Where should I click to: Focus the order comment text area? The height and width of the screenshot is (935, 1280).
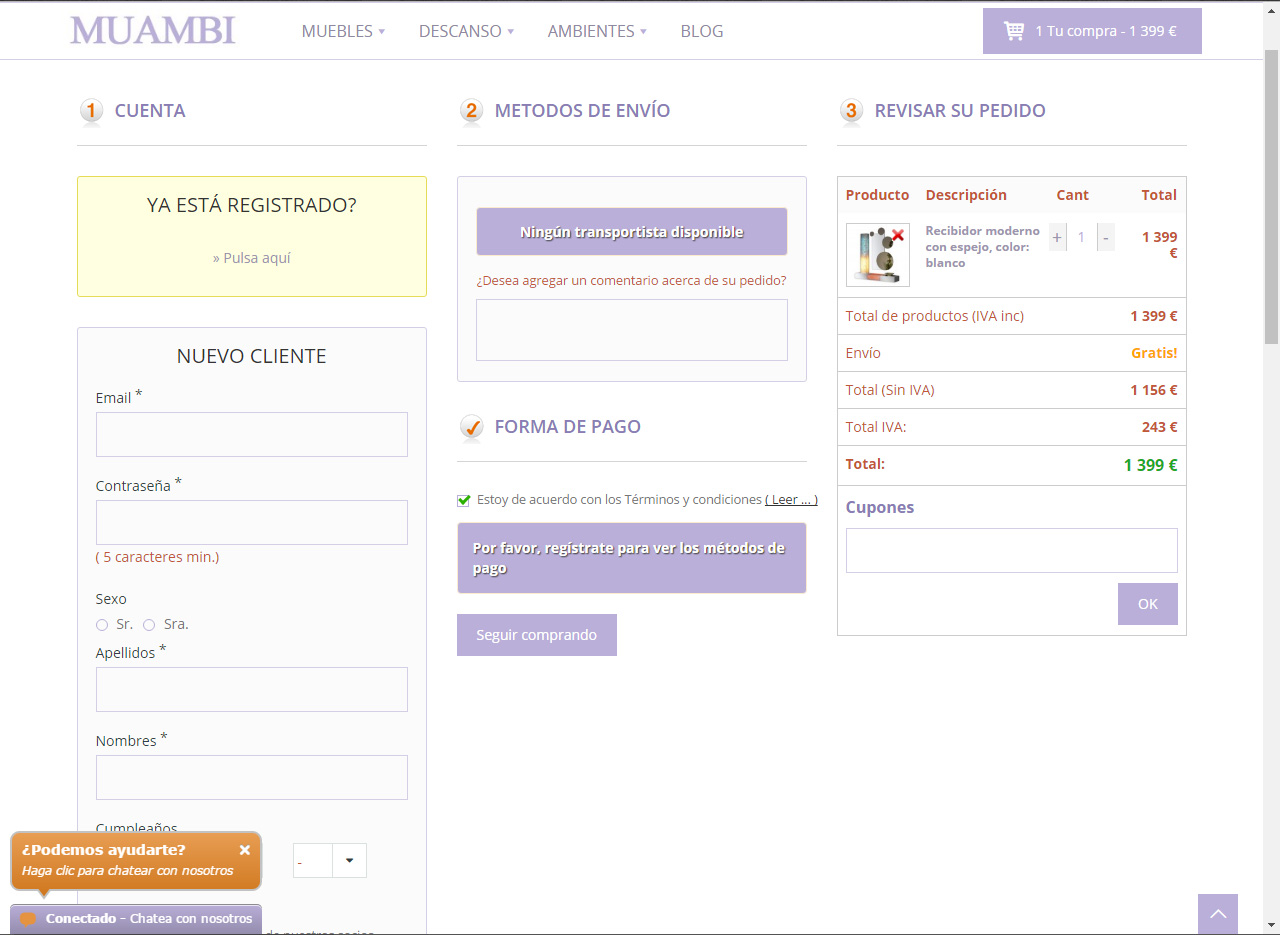pos(632,330)
